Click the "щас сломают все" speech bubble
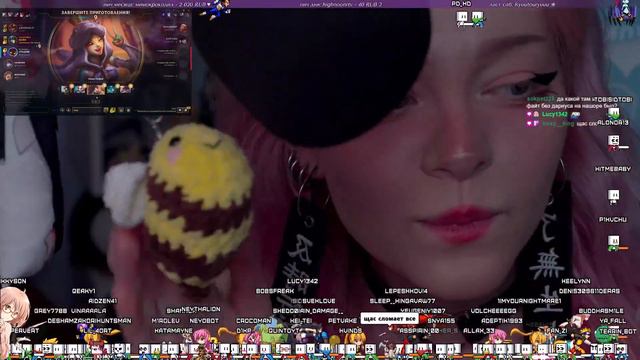 pos(389,319)
